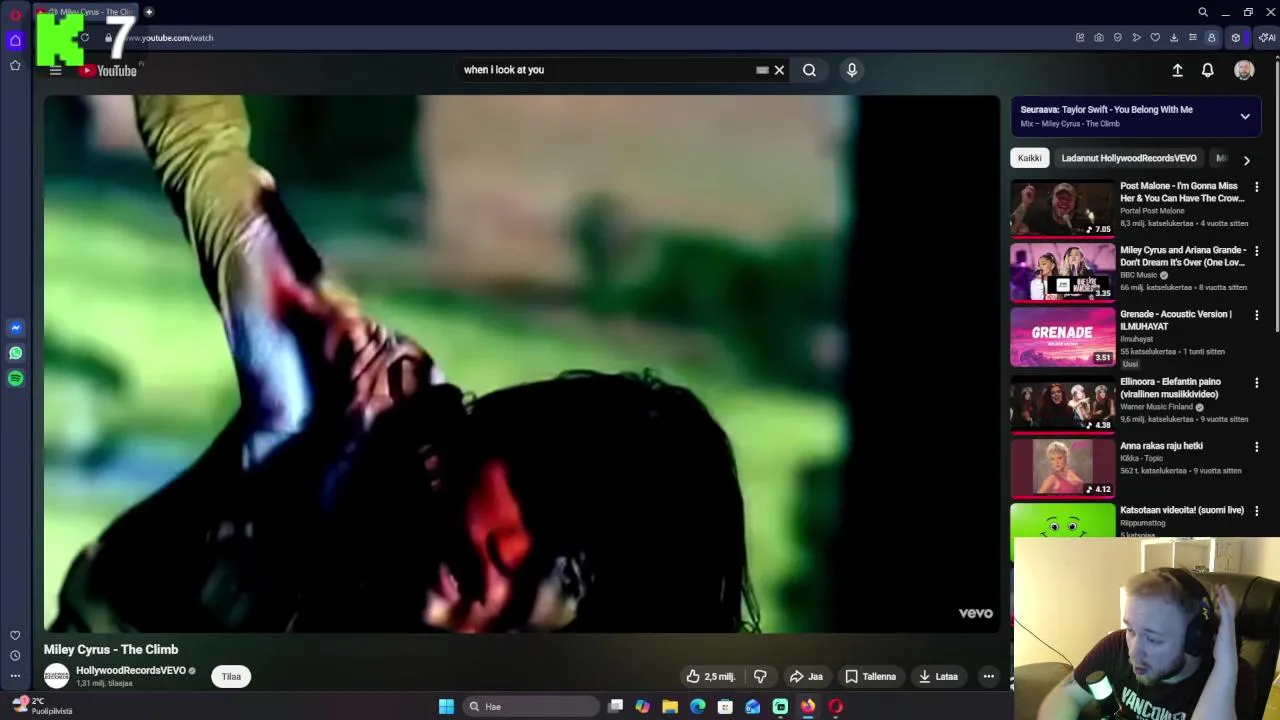
Task: Play the Post Malone video thumbnail
Action: coord(1062,208)
